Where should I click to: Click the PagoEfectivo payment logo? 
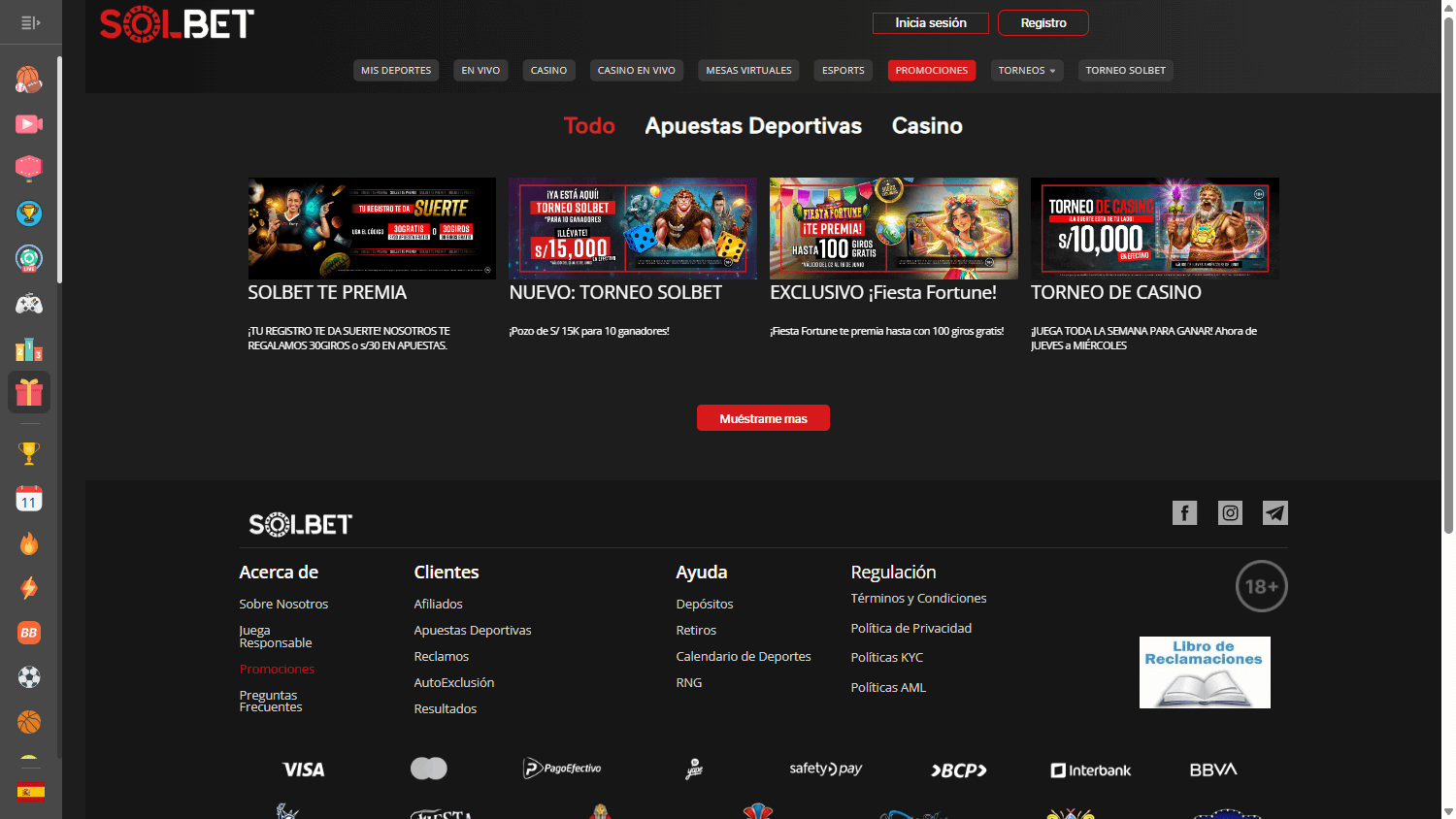click(562, 769)
